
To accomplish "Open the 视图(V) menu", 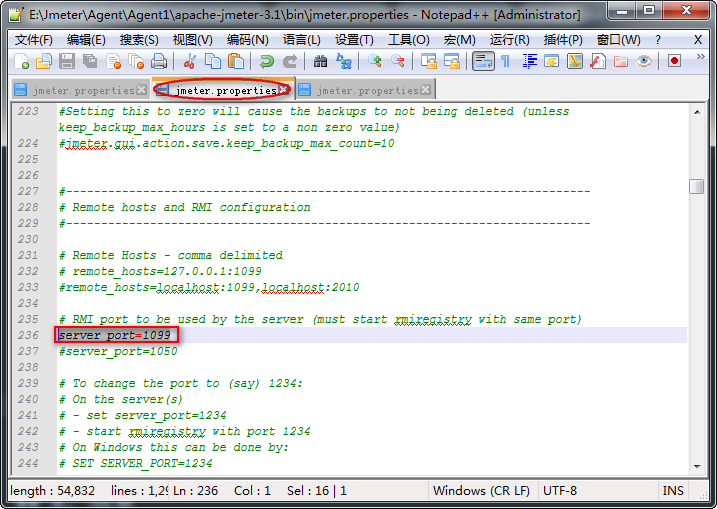I will 193,40.
